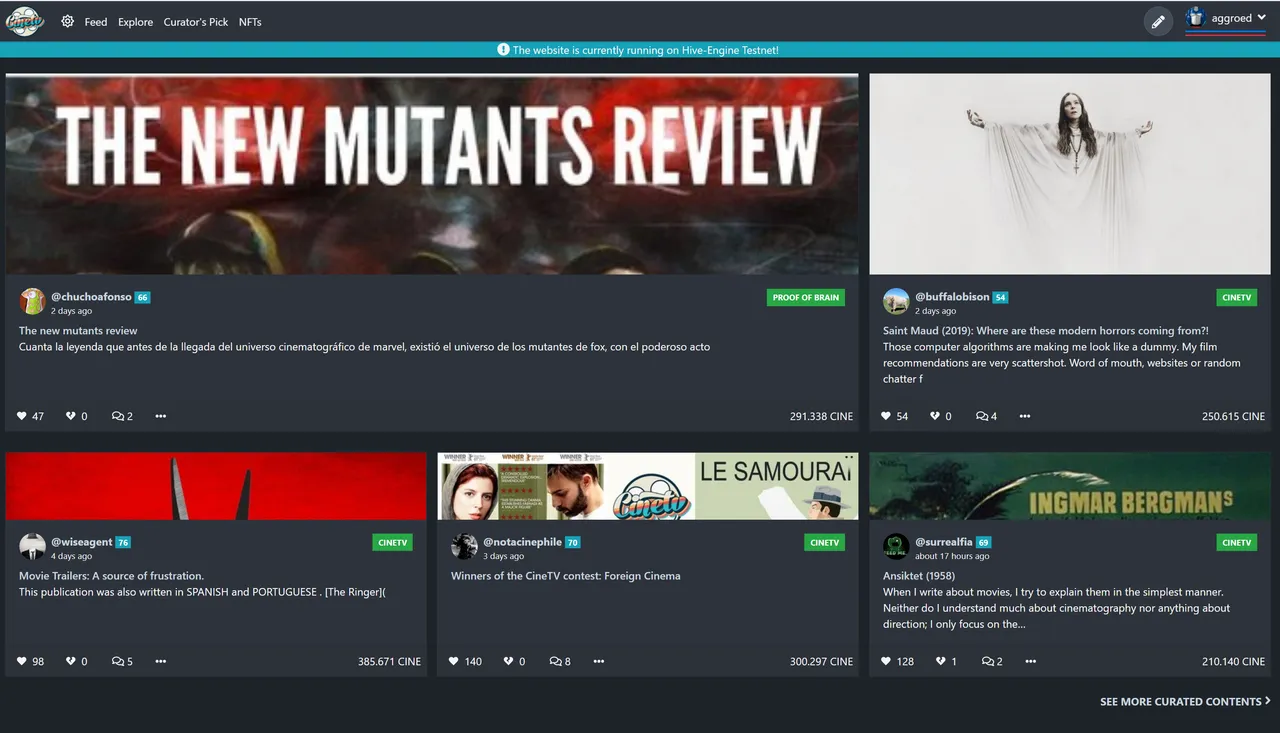Open more options on Ansiktet post
This screenshot has height=733, width=1280.
[1031, 661]
